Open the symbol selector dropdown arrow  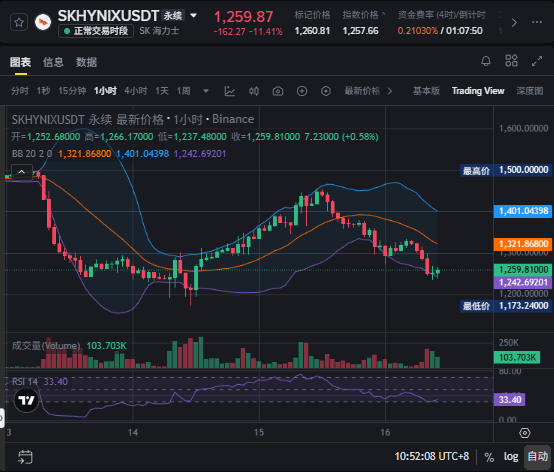[194, 16]
